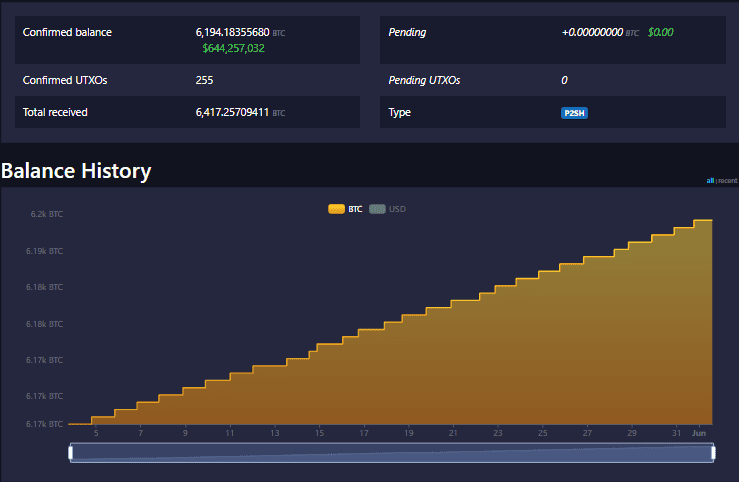Click the Type label

(399, 112)
